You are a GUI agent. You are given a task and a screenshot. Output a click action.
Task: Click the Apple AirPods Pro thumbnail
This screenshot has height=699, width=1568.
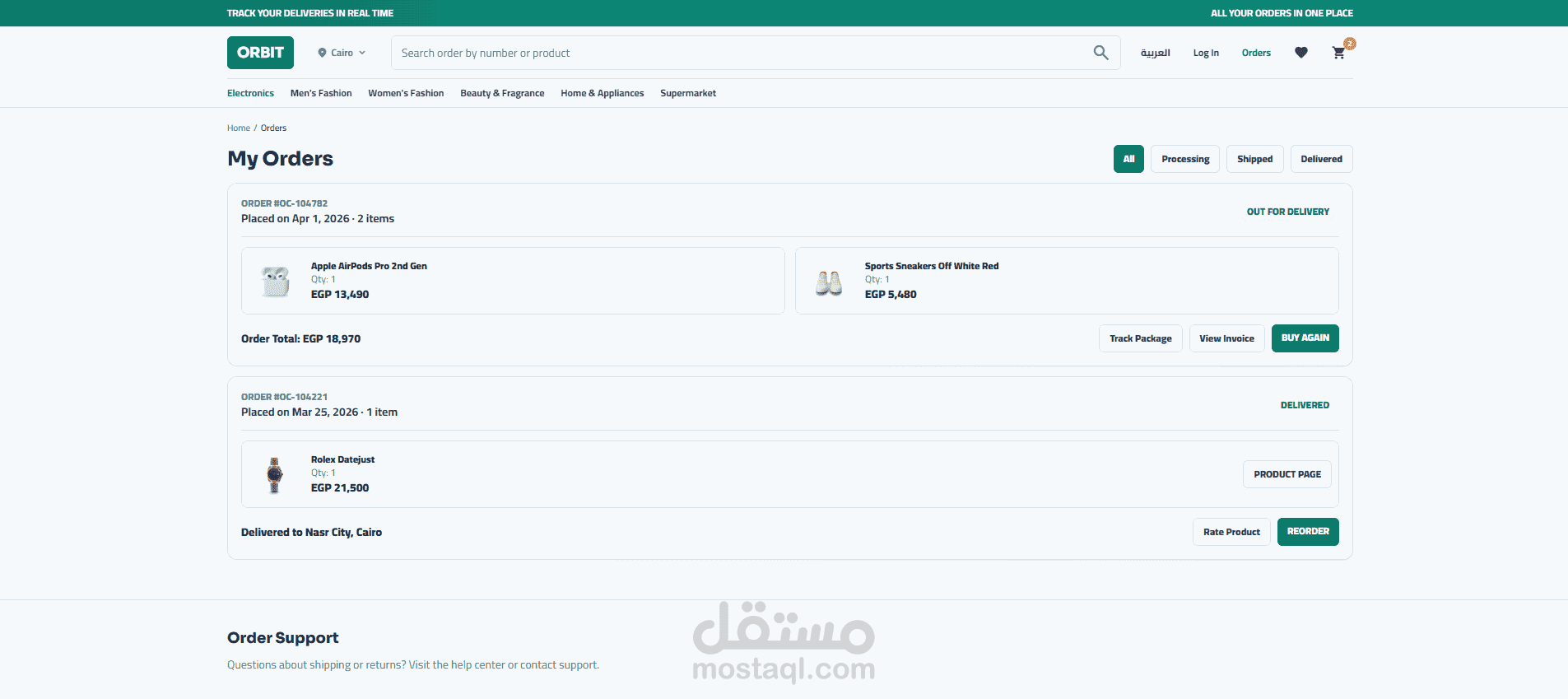pos(276,281)
